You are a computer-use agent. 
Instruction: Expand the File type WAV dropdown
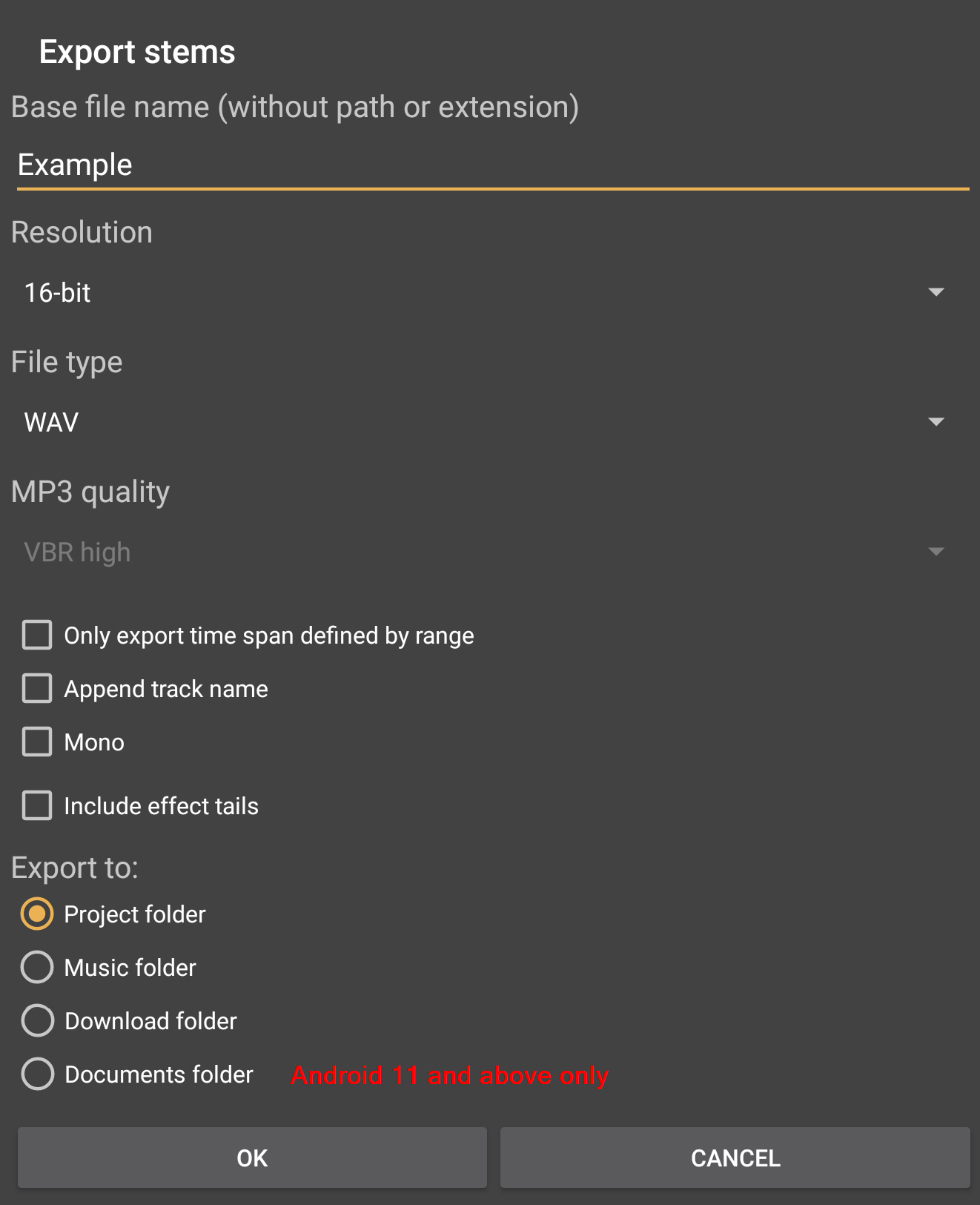tap(482, 423)
